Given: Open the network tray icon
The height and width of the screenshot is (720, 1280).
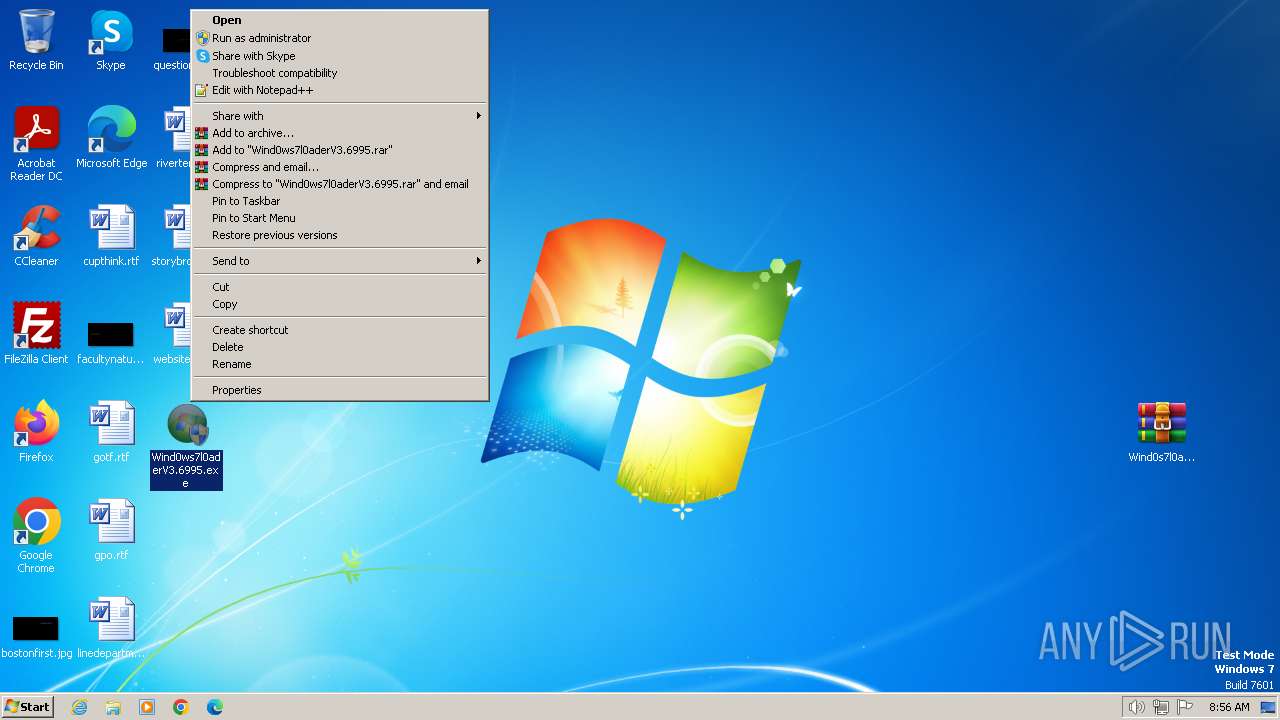Looking at the screenshot, I should 1161,707.
